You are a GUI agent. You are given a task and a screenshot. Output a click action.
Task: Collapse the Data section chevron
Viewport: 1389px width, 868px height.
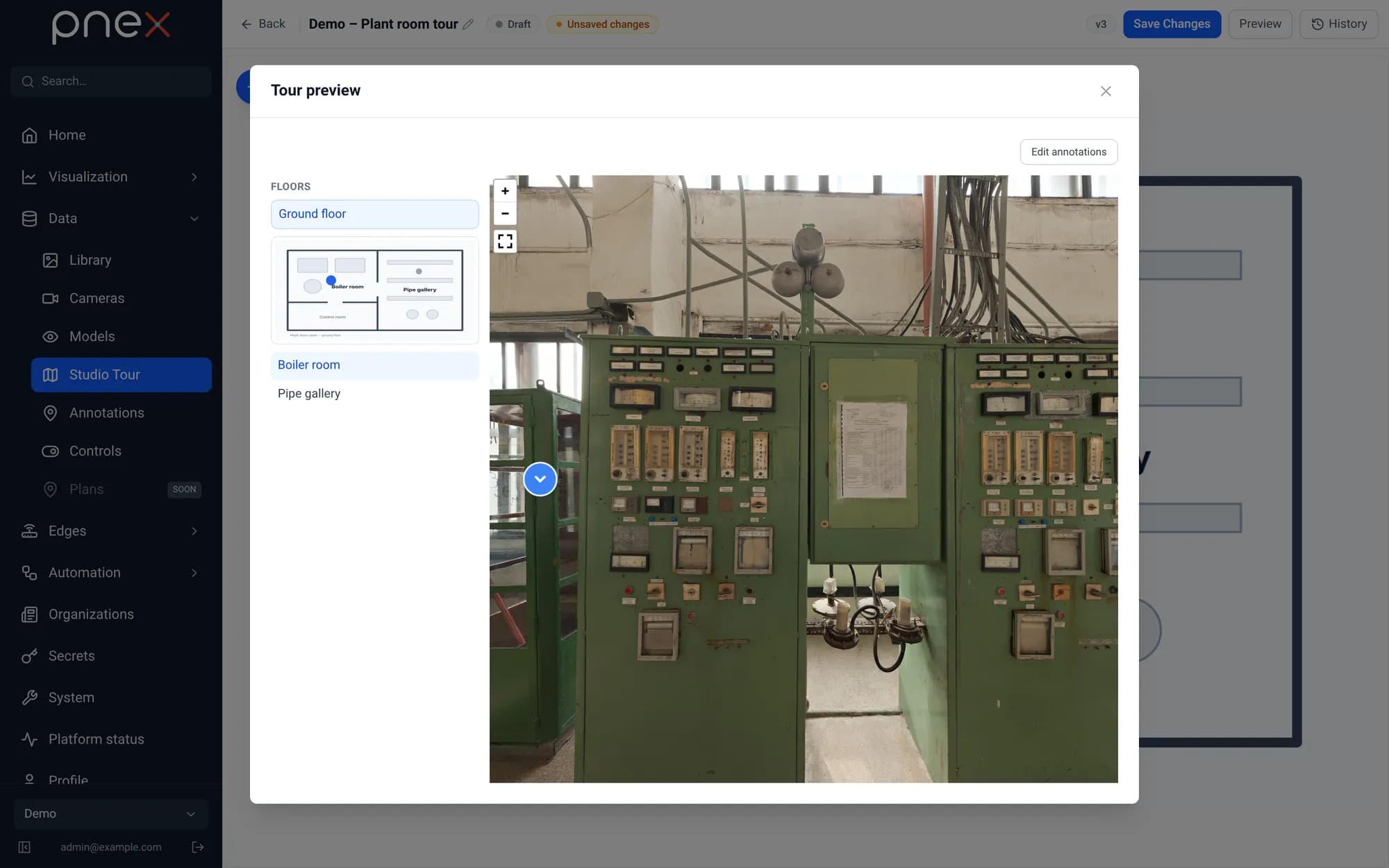(194, 219)
